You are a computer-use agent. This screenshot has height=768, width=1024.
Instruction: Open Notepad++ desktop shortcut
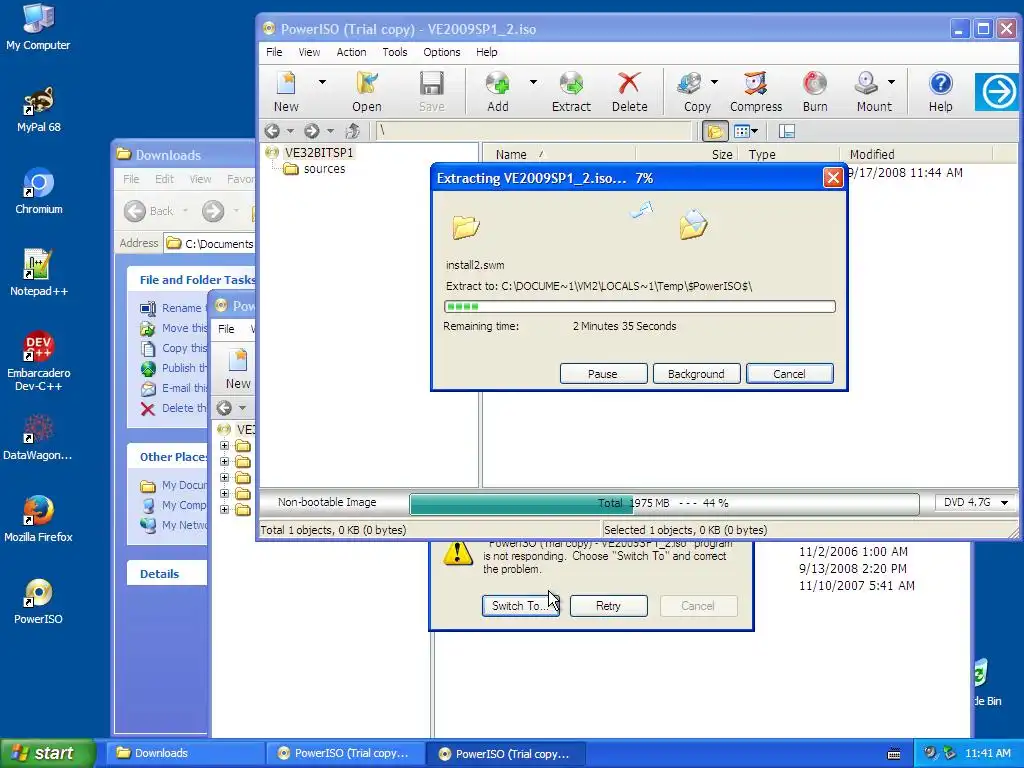coord(39,273)
